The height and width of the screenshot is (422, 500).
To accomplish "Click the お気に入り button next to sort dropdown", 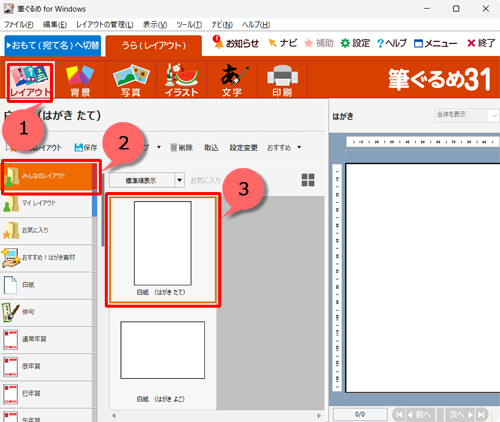I will click(206, 180).
